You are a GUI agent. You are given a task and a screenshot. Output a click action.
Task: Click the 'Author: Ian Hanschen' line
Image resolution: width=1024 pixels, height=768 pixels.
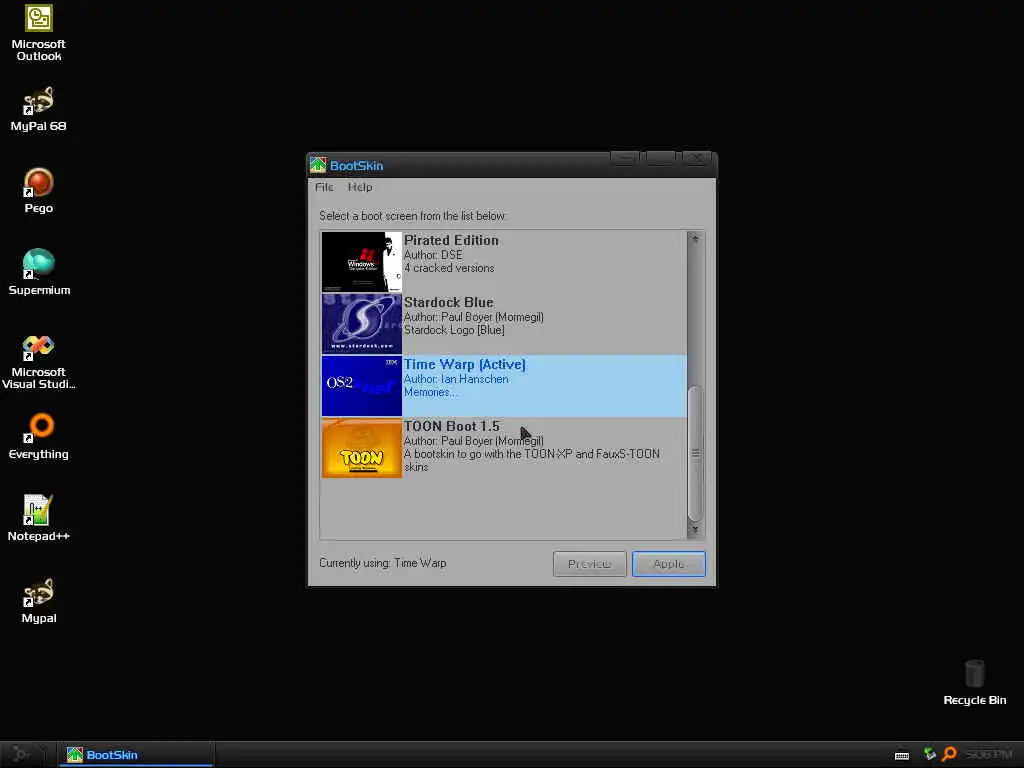(456, 379)
